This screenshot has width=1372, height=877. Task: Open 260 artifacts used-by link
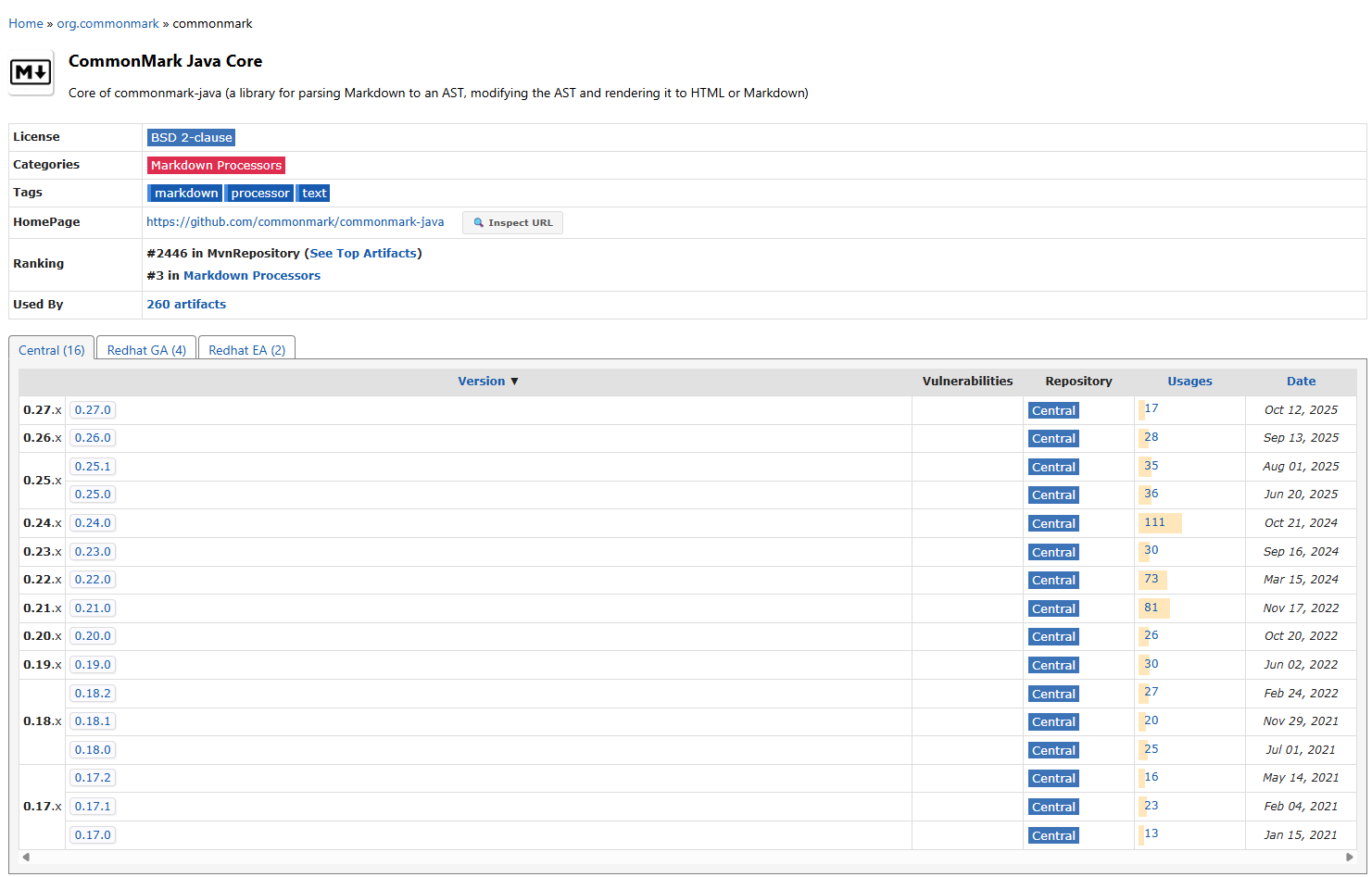coord(186,304)
